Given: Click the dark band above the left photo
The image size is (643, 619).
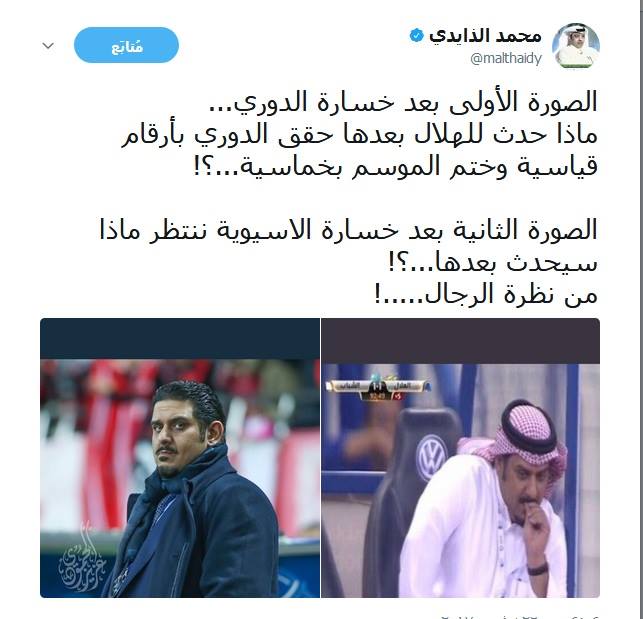Looking at the screenshot, I should pos(180,338).
